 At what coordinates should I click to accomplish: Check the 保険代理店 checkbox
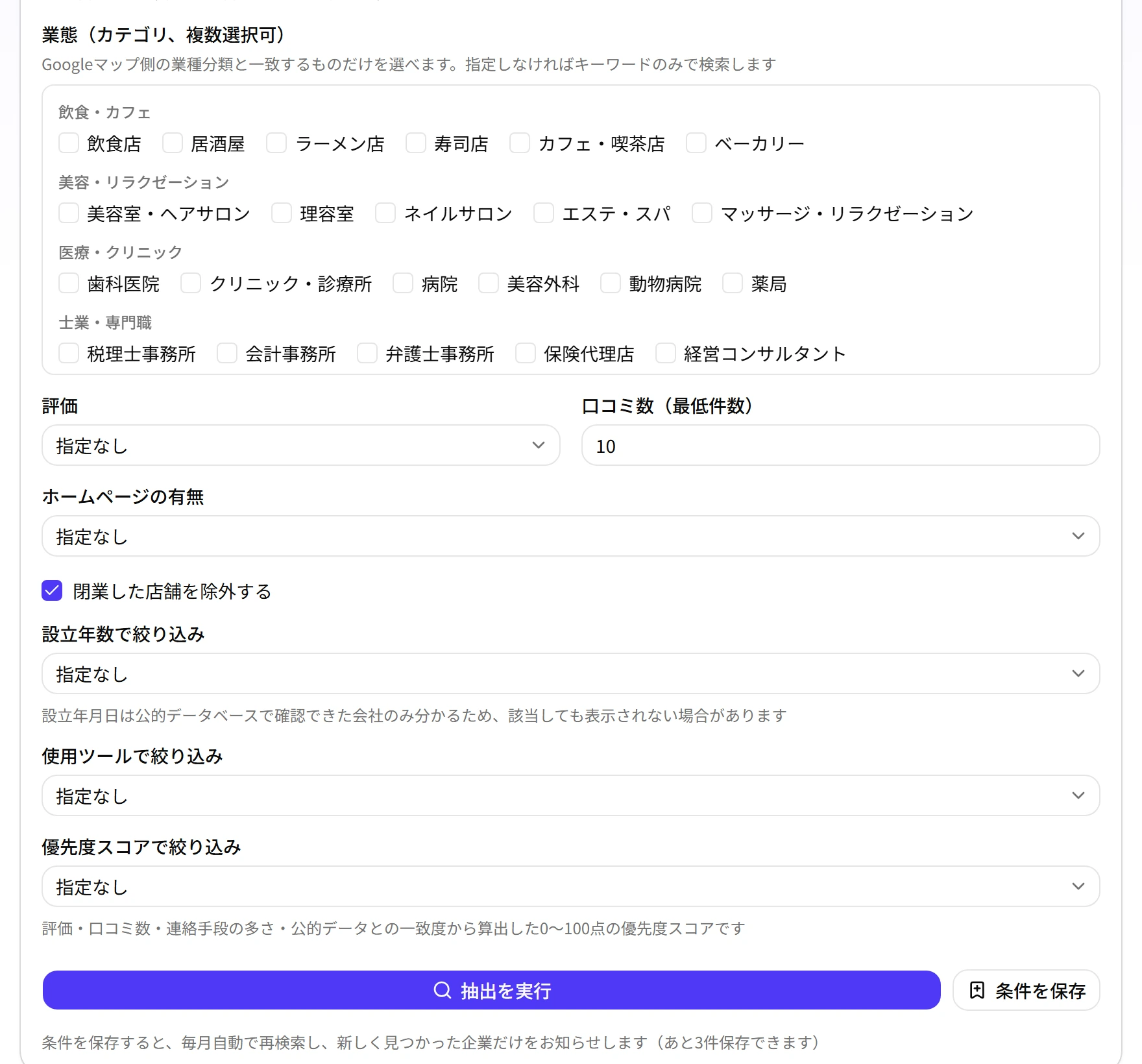tap(526, 353)
